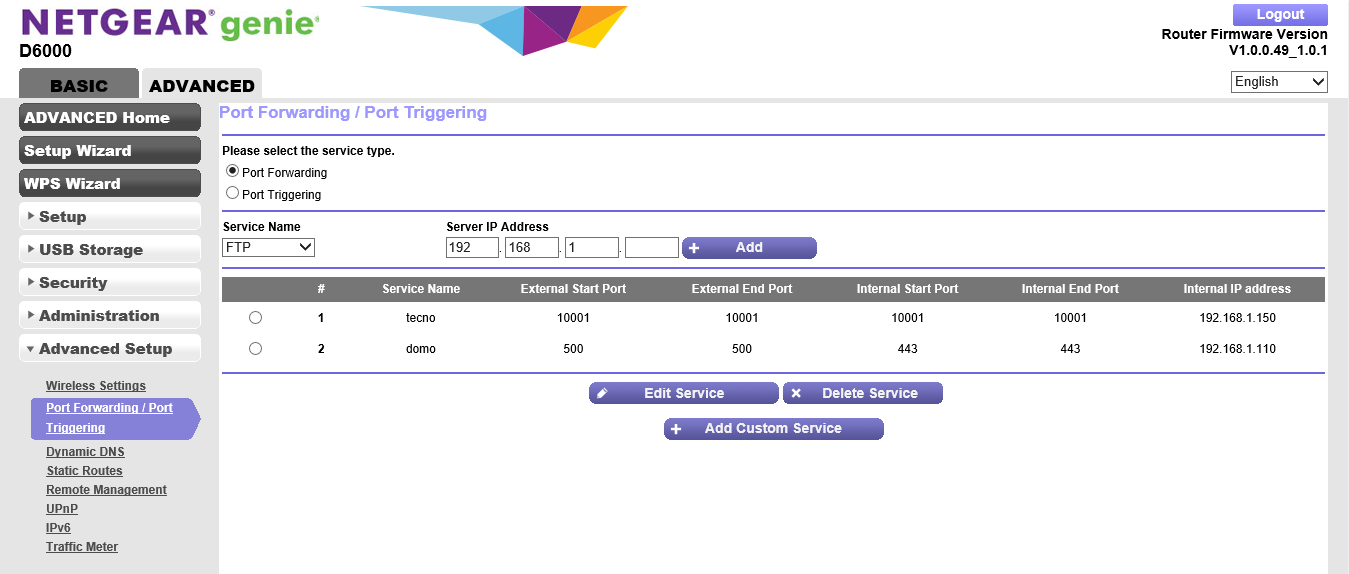Select the radio button for tecno row
Image resolution: width=1349 pixels, height=574 pixels.
(255, 317)
